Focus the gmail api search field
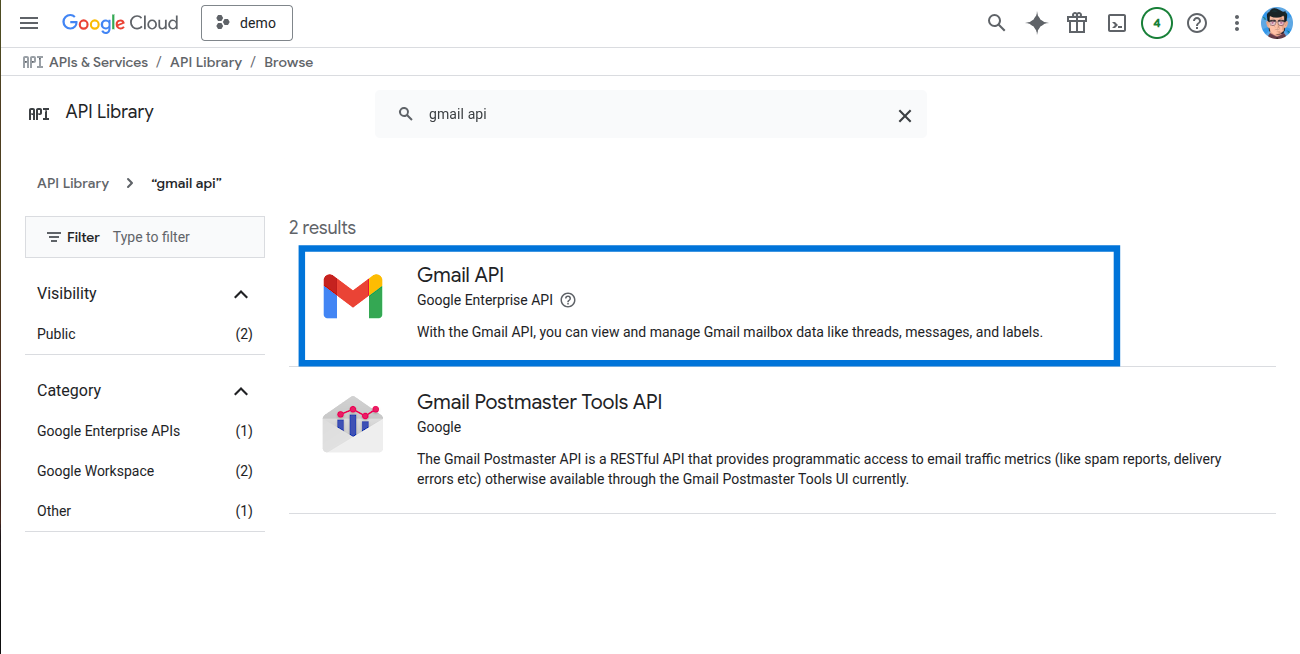 pyautogui.click(x=651, y=114)
